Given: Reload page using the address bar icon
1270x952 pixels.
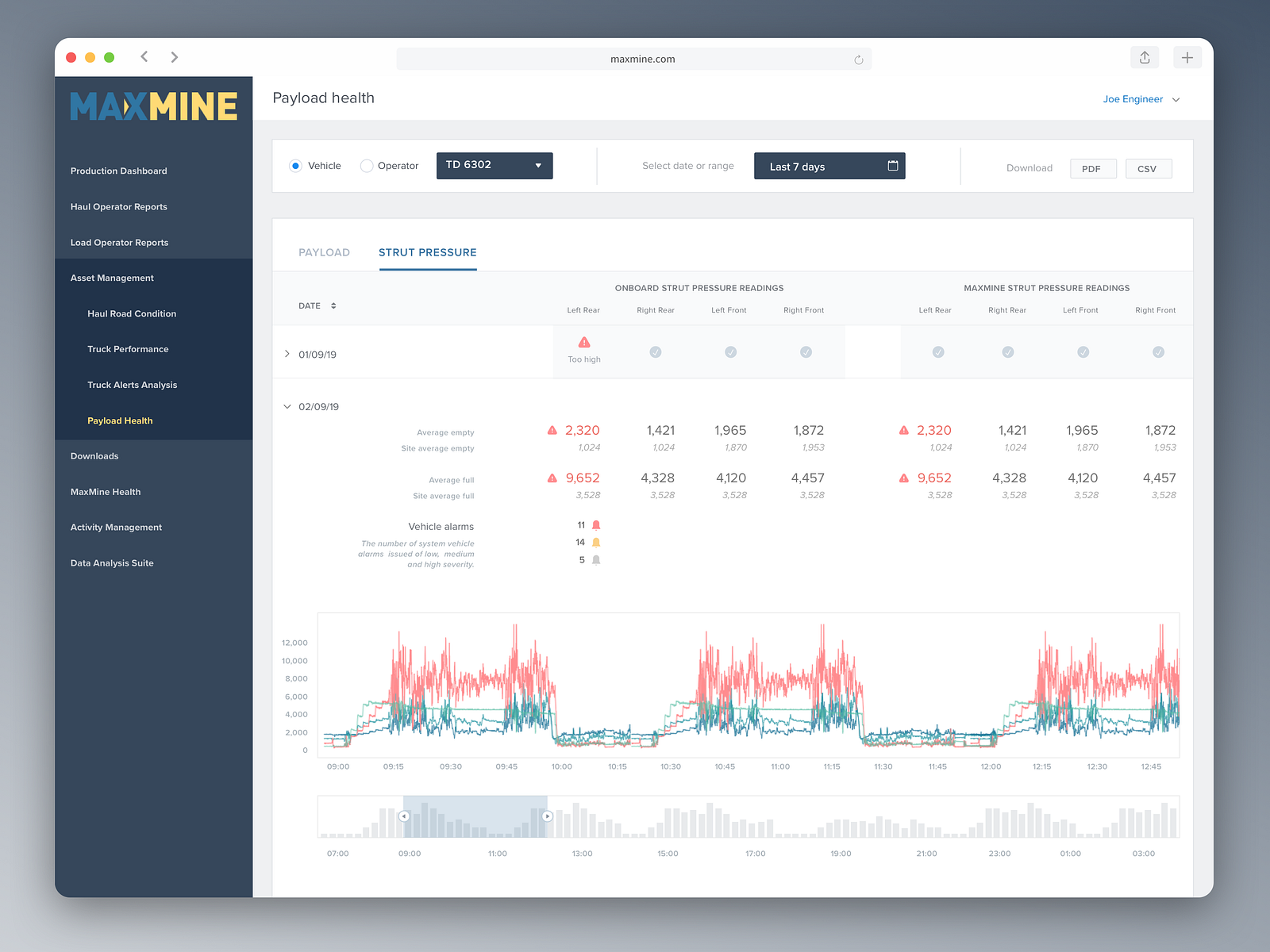Looking at the screenshot, I should tap(859, 59).
